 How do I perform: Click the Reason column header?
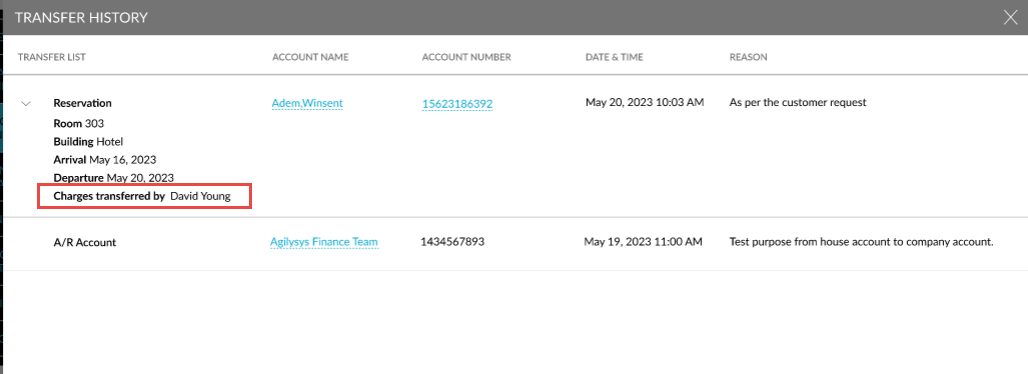point(748,57)
